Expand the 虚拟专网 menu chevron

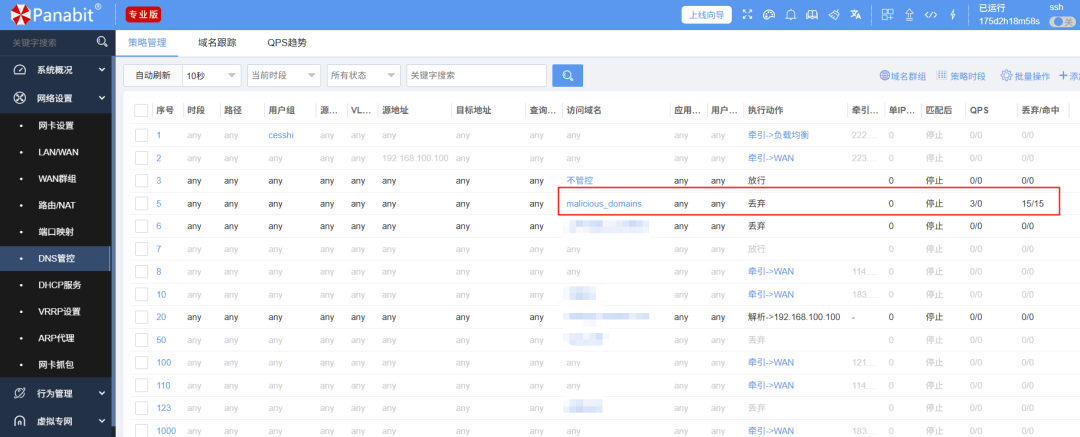click(x=102, y=420)
